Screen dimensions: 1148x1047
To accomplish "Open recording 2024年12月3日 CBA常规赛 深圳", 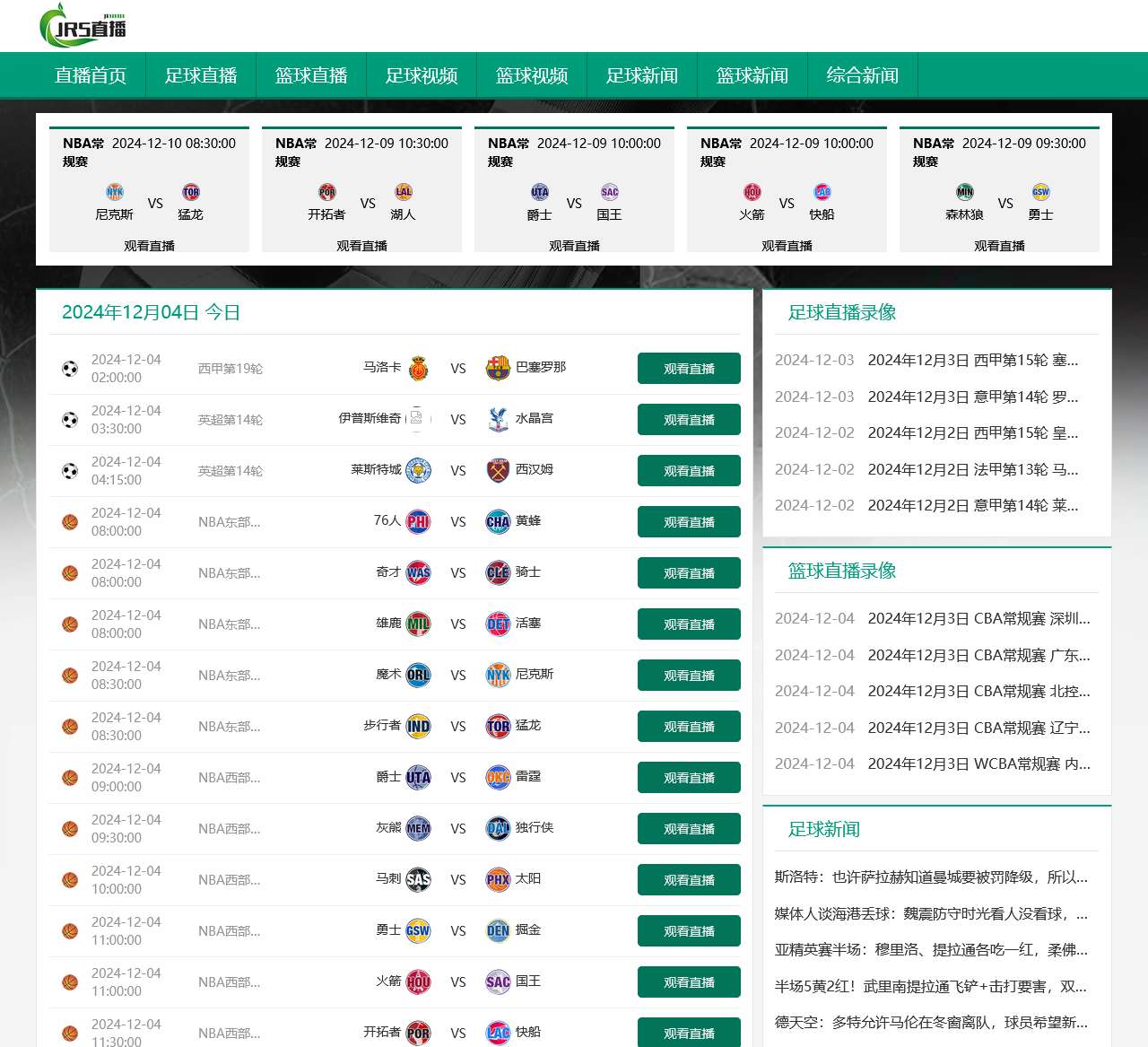I will pyautogui.click(x=979, y=618).
